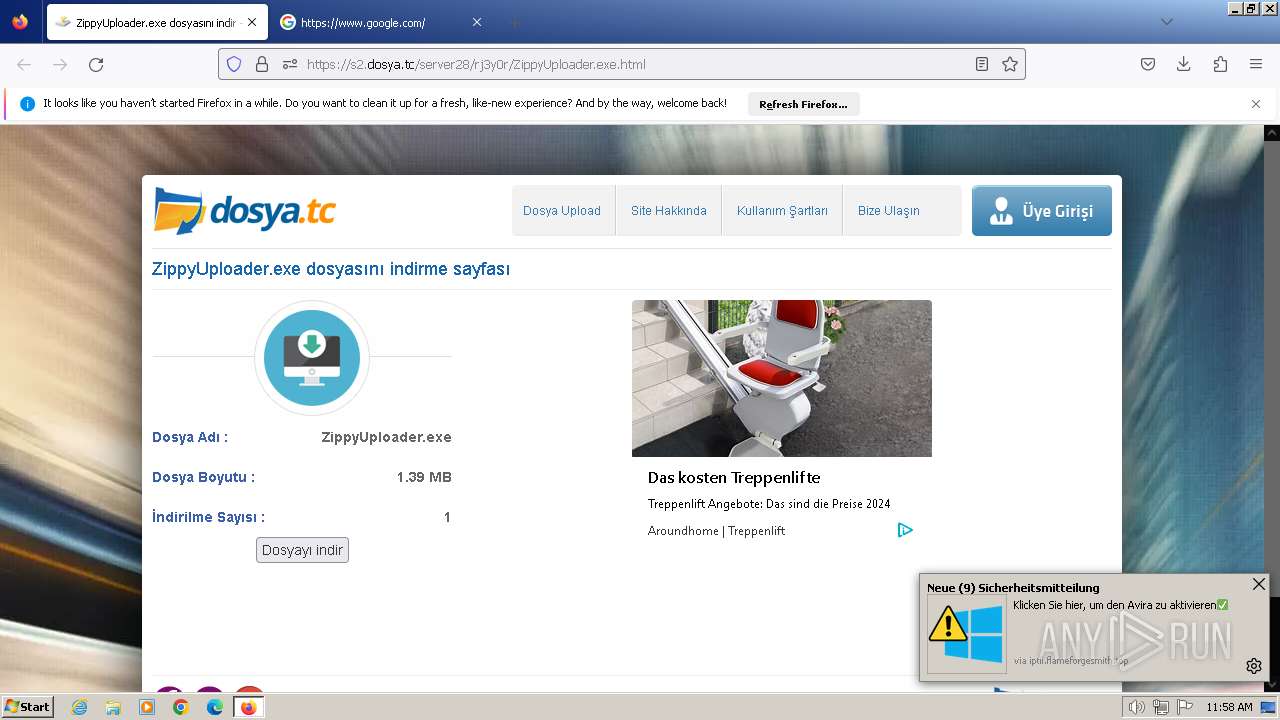Click the volume speaker tray icon

pyautogui.click(x=1137, y=707)
